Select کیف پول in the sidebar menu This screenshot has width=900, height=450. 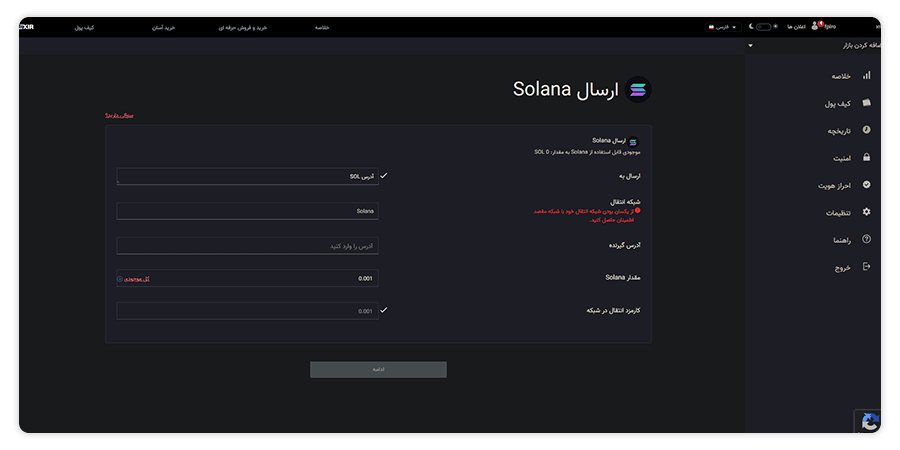coord(838,103)
